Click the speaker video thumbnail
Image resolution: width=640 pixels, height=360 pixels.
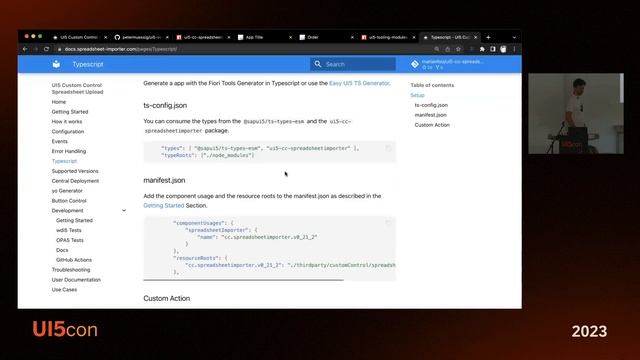pyautogui.click(x=576, y=113)
